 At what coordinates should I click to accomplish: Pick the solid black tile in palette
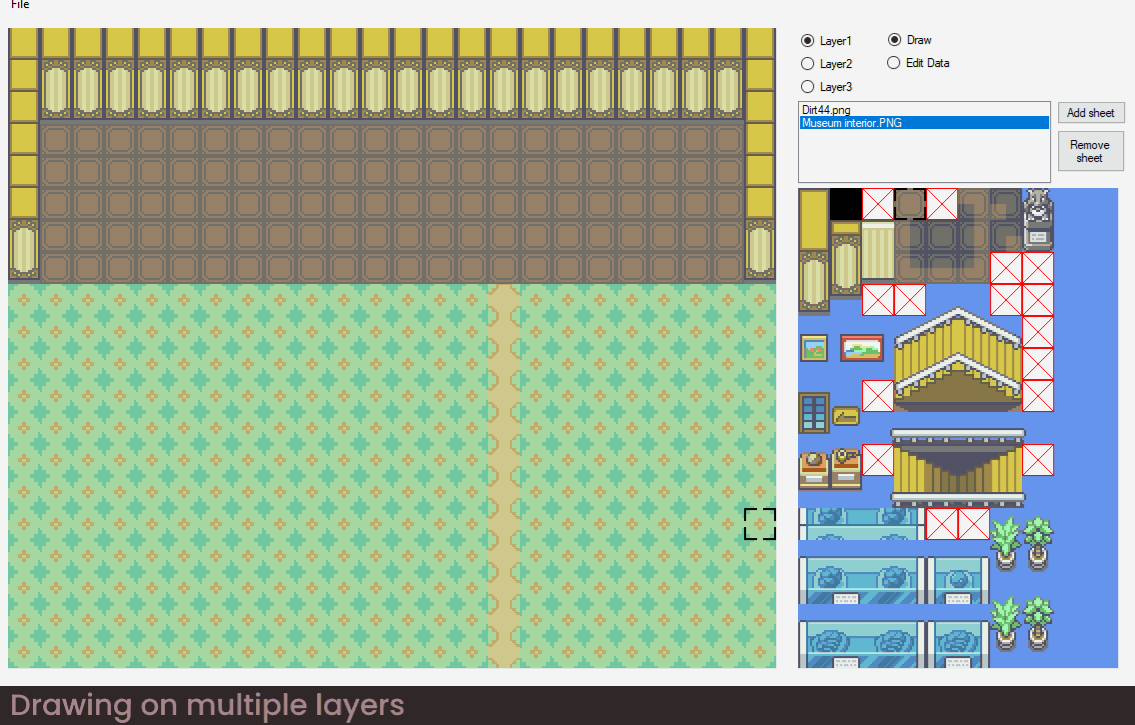tap(845, 204)
